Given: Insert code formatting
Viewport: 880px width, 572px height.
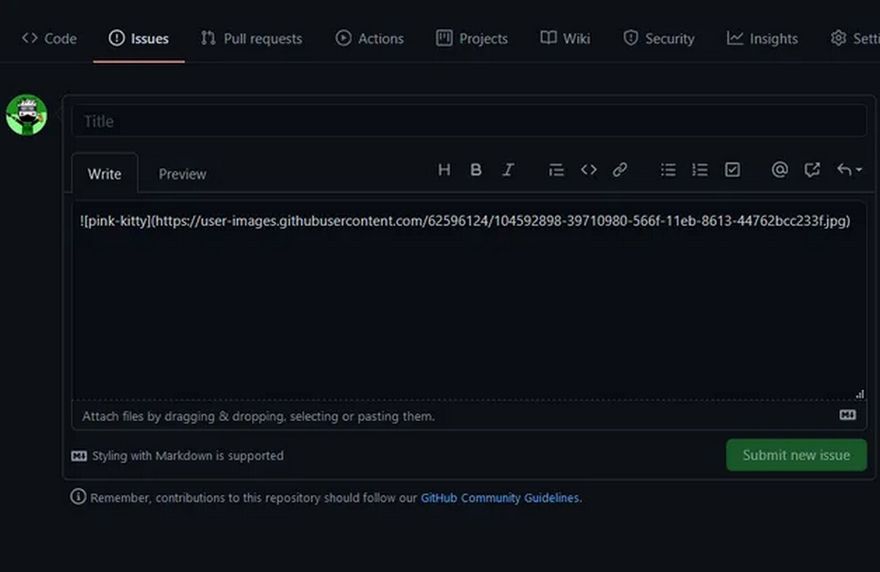Looking at the screenshot, I should tap(588, 170).
